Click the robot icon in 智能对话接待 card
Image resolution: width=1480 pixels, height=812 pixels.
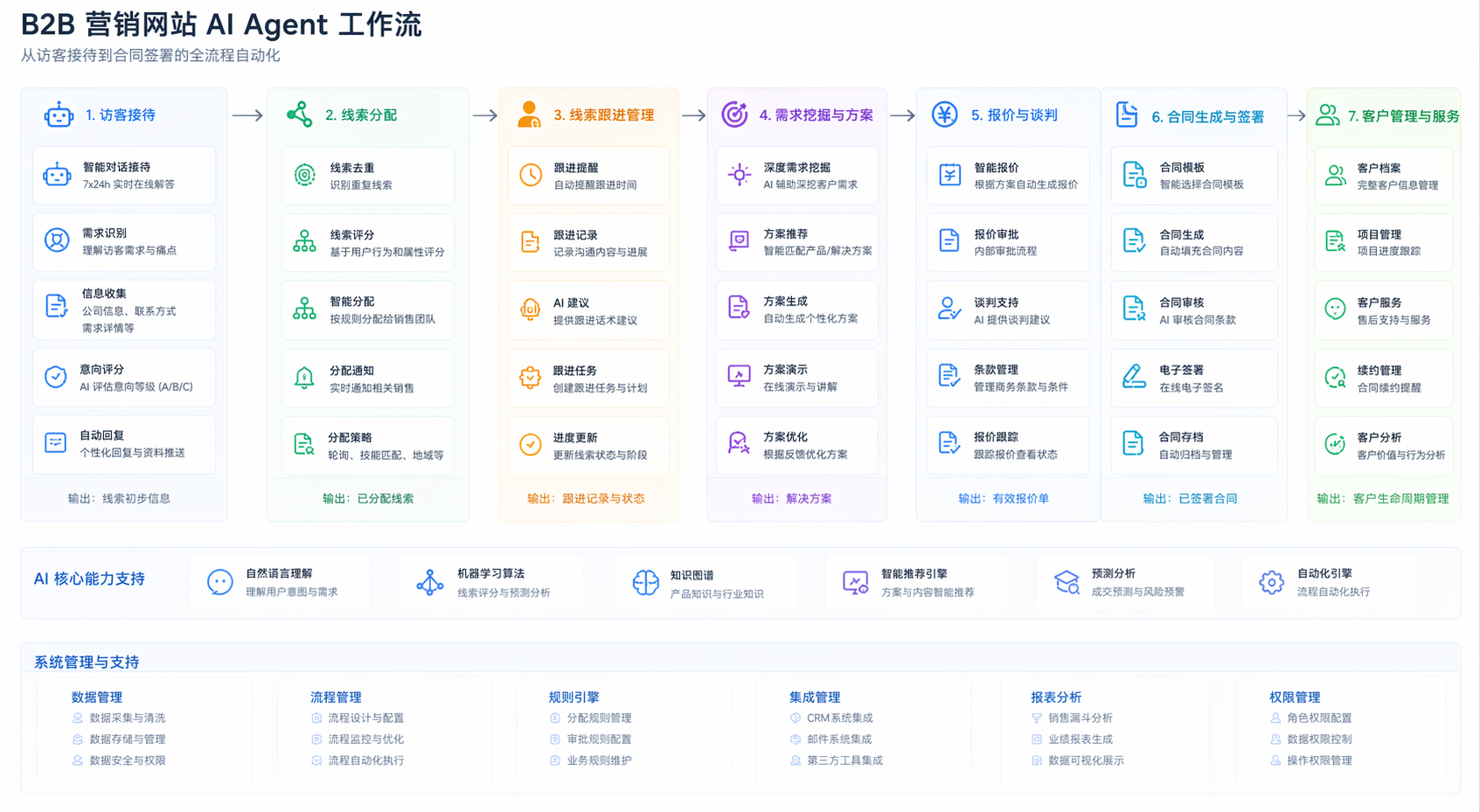tap(57, 175)
